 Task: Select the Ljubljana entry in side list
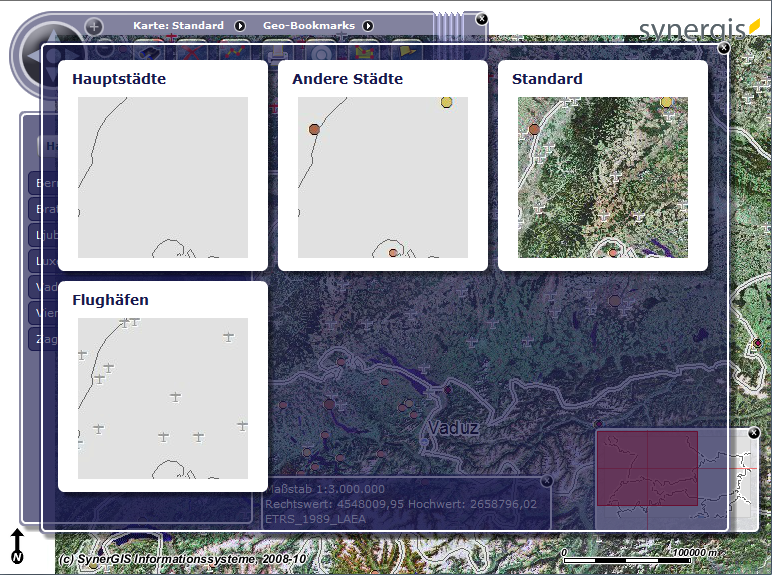tap(44, 235)
